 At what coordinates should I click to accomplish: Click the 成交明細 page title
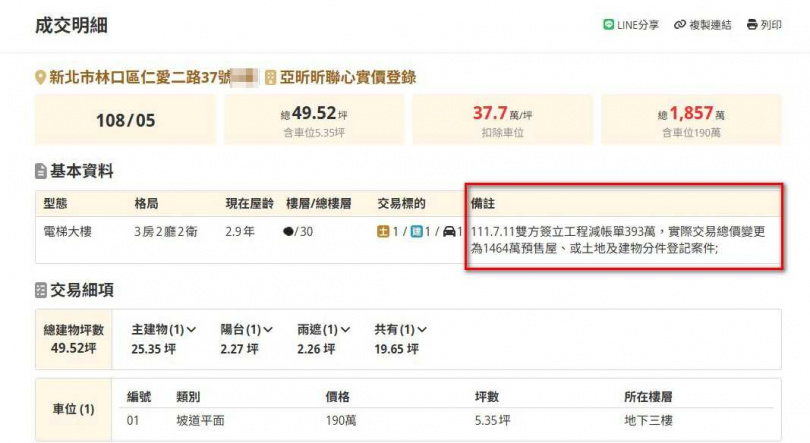pos(71,25)
